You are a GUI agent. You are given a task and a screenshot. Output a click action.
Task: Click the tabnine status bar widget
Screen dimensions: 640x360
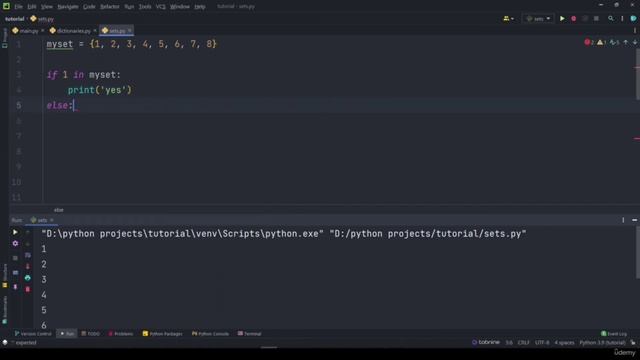point(486,342)
